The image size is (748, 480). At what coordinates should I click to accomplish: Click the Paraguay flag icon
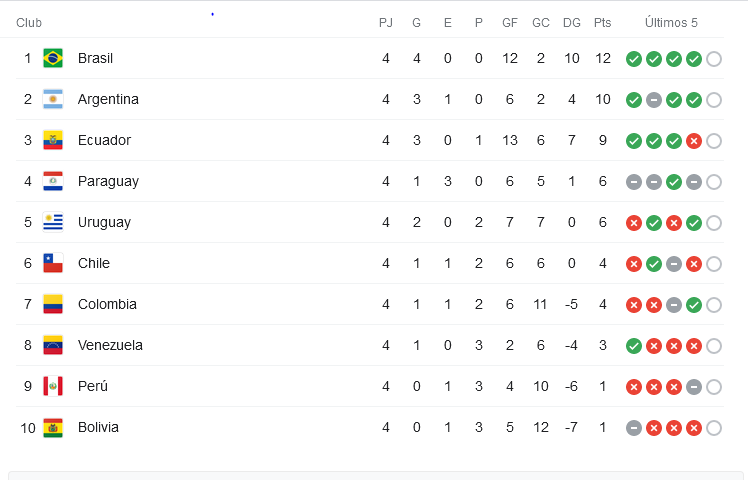pyautogui.click(x=53, y=181)
